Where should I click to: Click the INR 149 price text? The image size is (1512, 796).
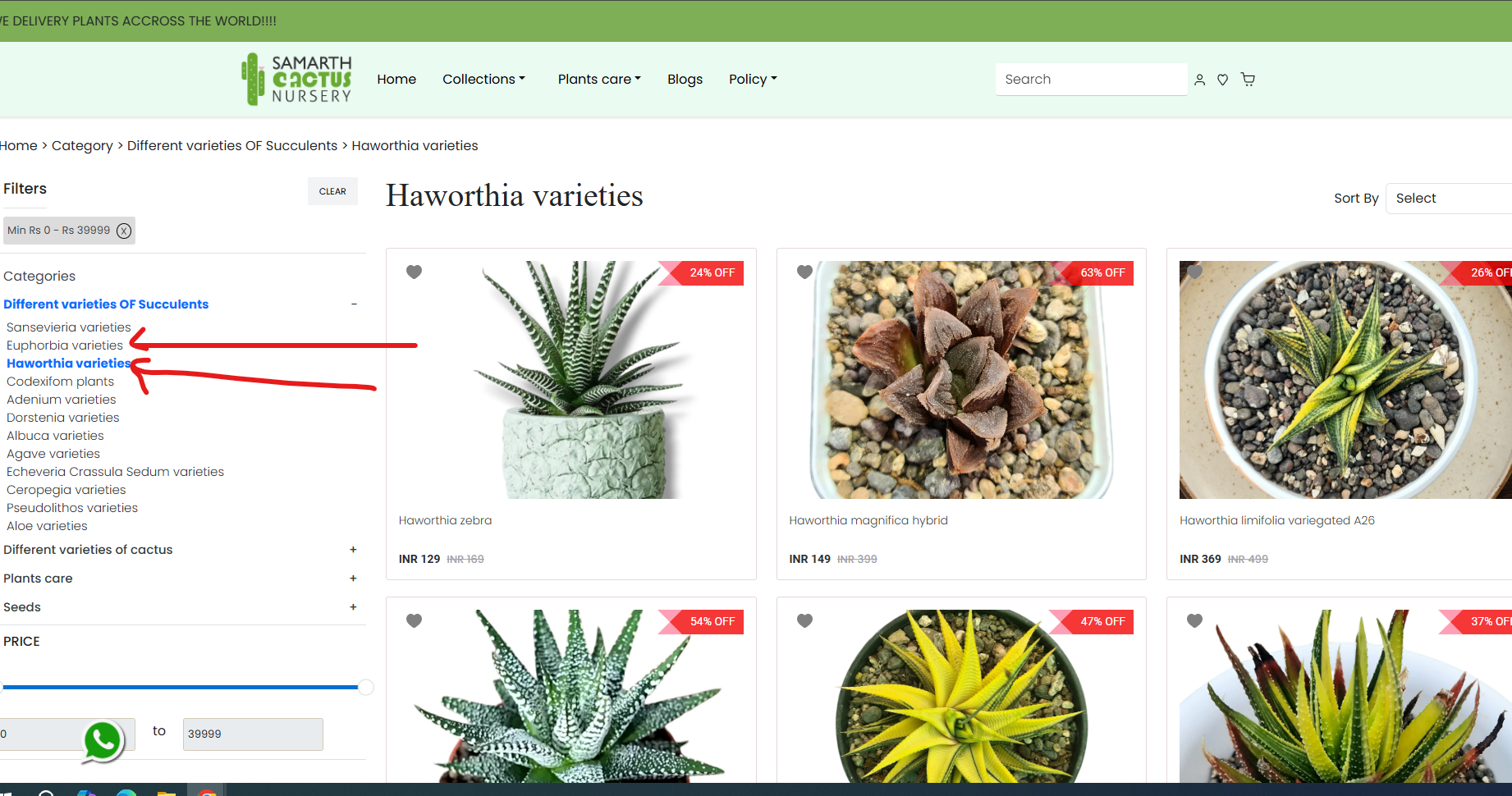[x=810, y=559]
